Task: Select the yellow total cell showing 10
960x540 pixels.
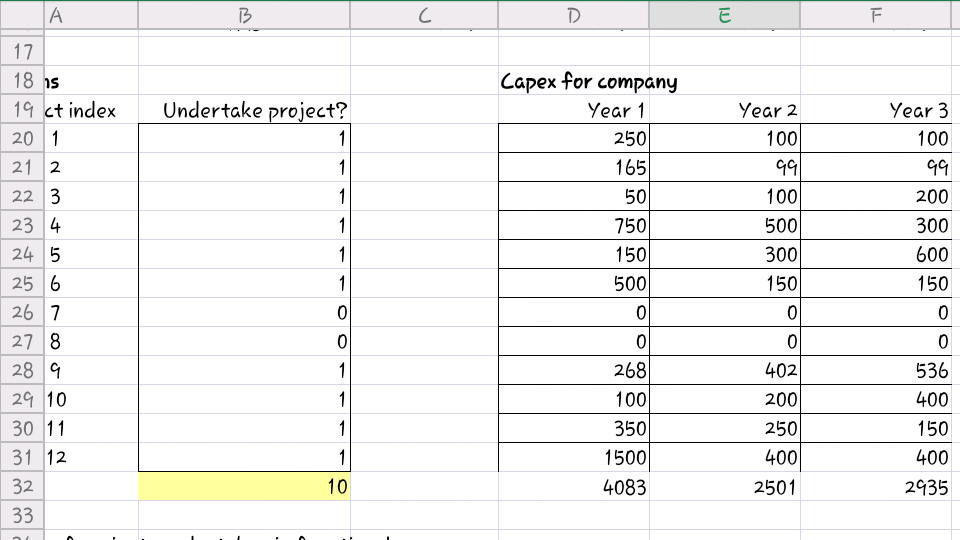Action: (244, 486)
